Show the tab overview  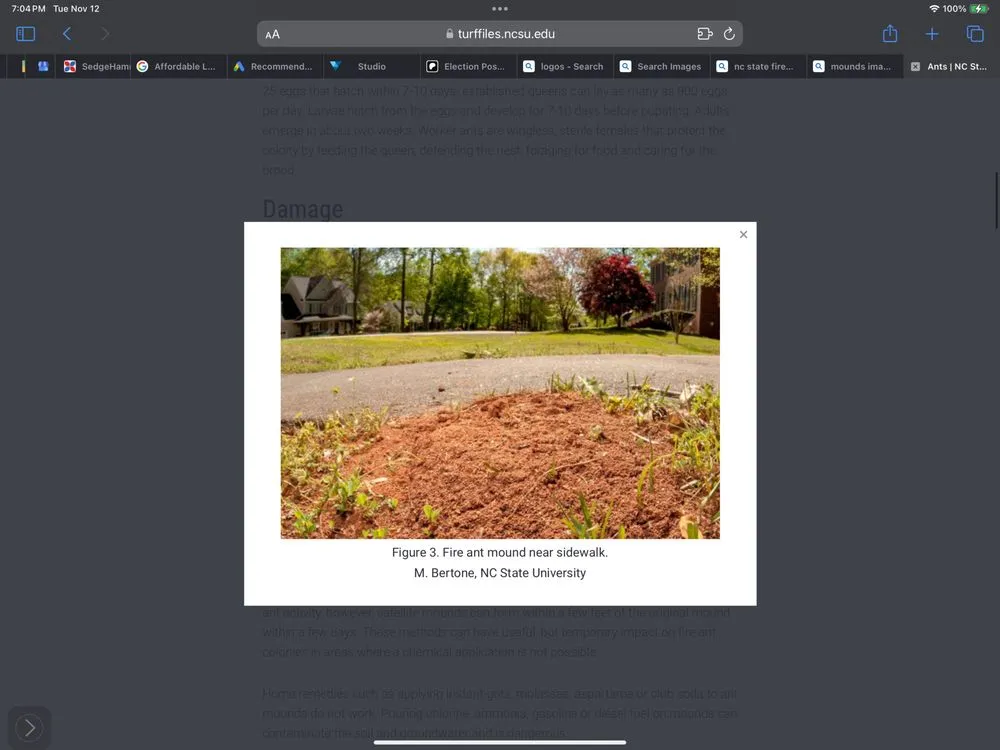click(975, 34)
